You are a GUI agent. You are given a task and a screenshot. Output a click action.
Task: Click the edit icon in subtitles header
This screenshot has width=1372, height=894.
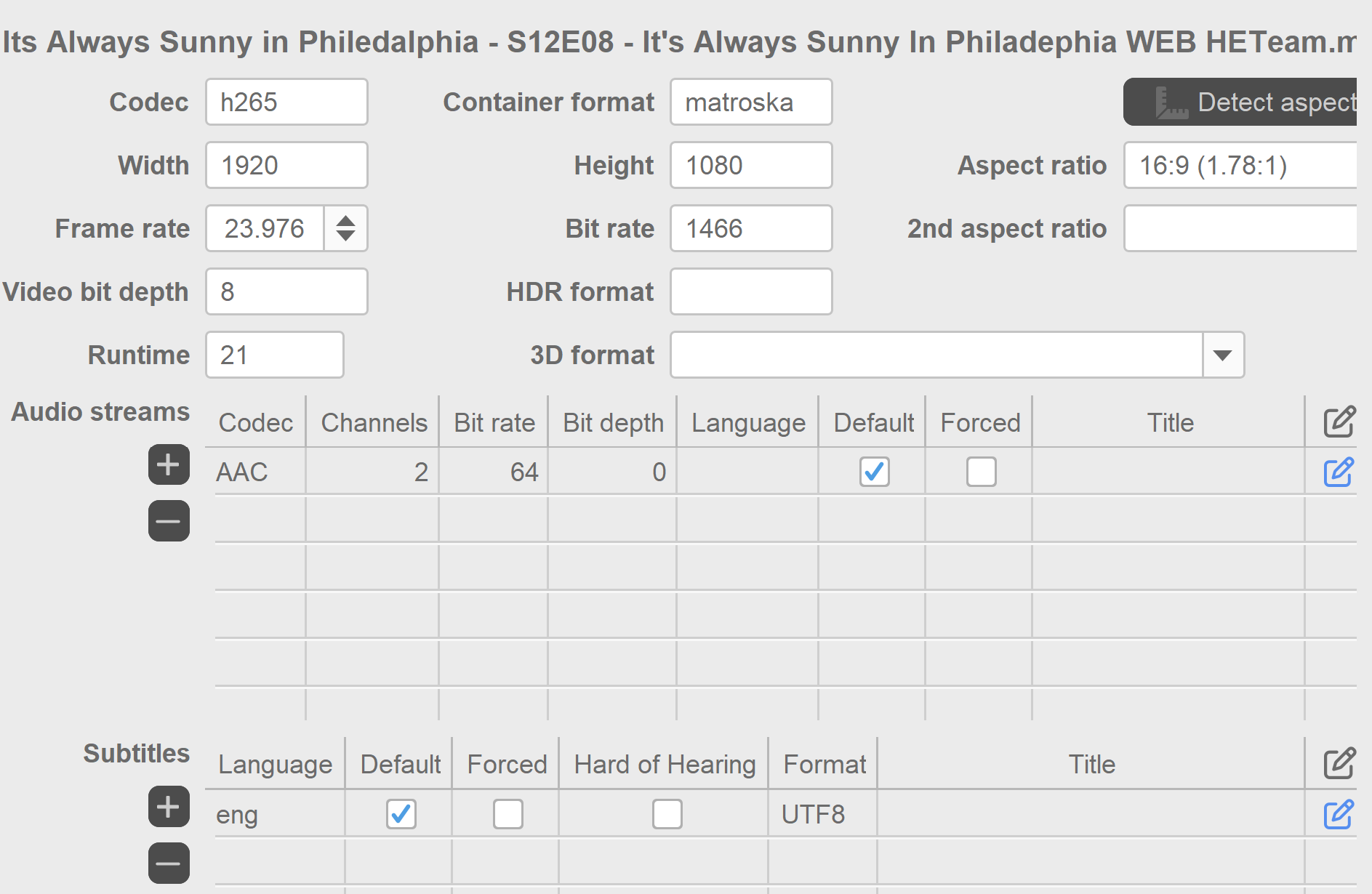(x=1339, y=763)
